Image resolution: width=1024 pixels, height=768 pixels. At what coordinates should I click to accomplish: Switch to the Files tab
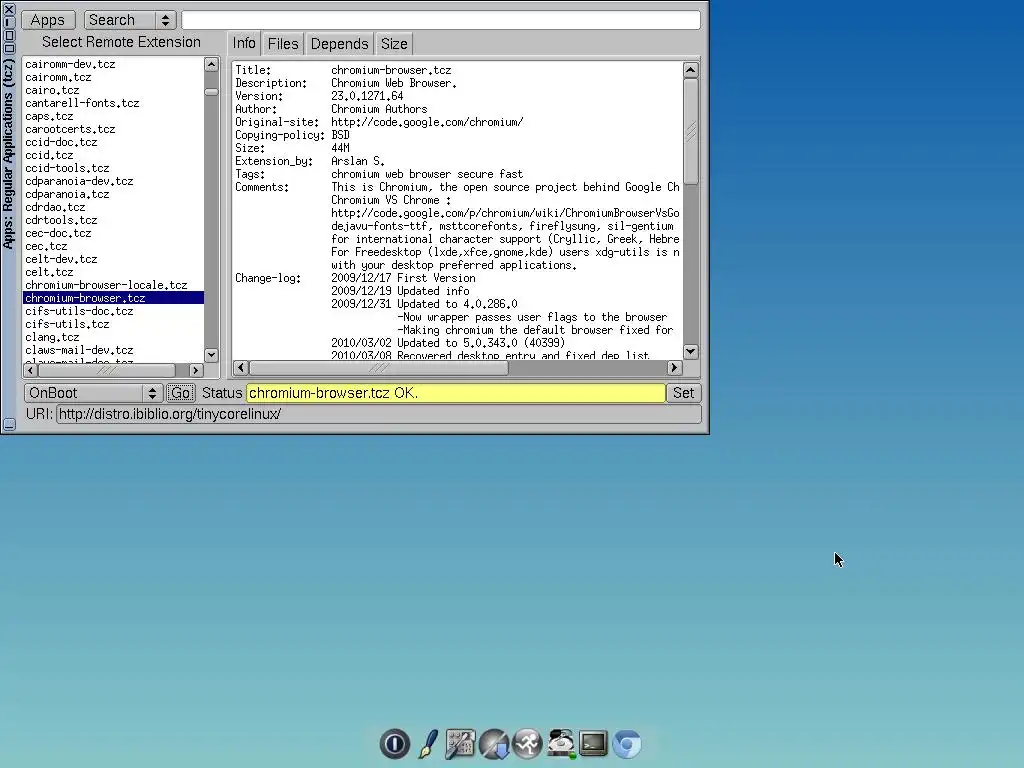click(x=283, y=44)
